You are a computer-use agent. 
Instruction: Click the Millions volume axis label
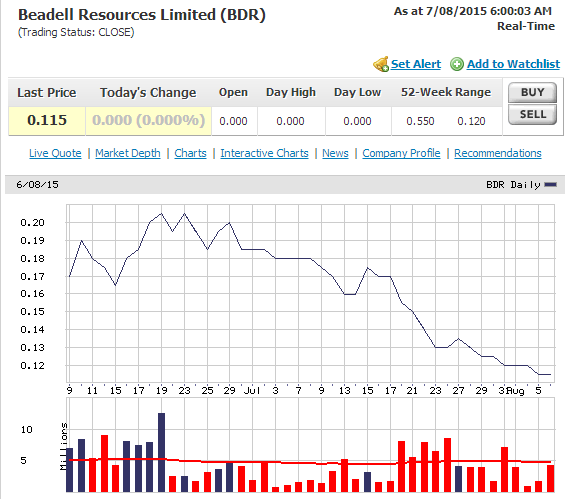(64, 446)
